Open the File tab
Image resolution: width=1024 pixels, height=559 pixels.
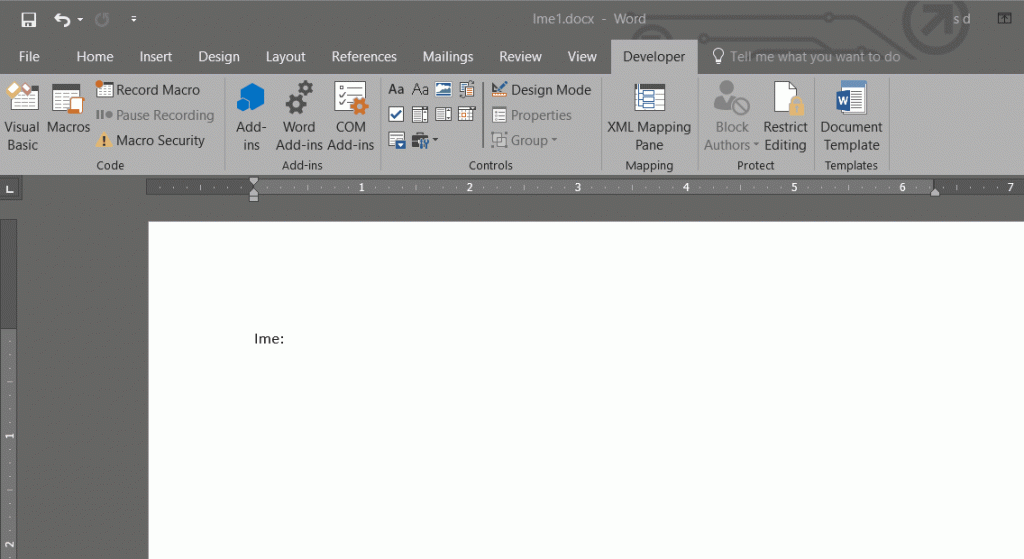pyautogui.click(x=29, y=57)
